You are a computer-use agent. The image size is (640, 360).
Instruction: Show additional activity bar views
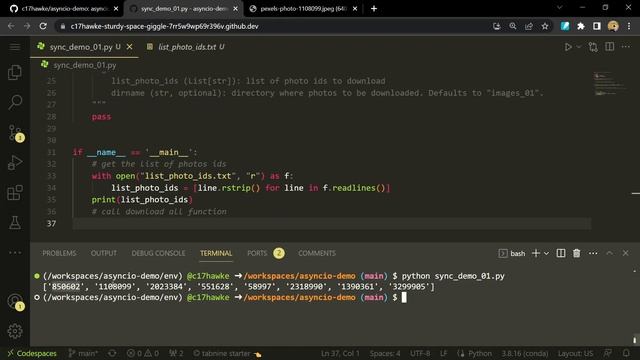(x=15, y=253)
